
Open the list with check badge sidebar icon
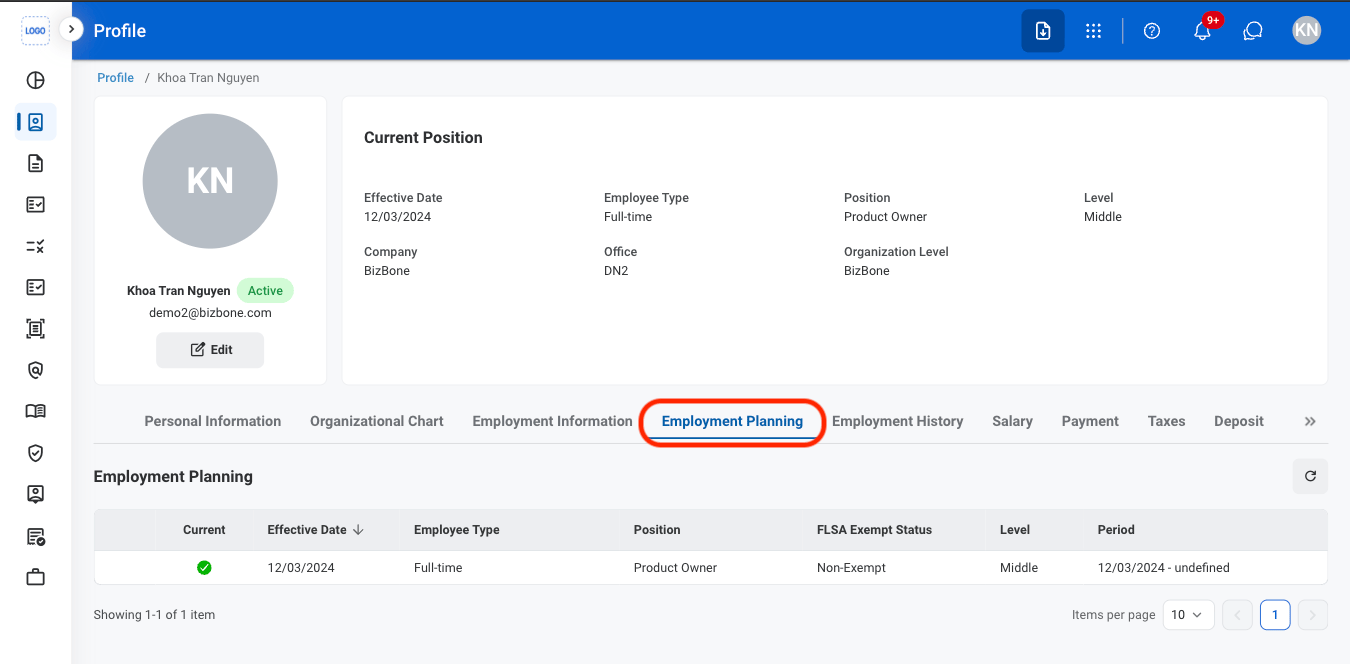click(x=35, y=536)
